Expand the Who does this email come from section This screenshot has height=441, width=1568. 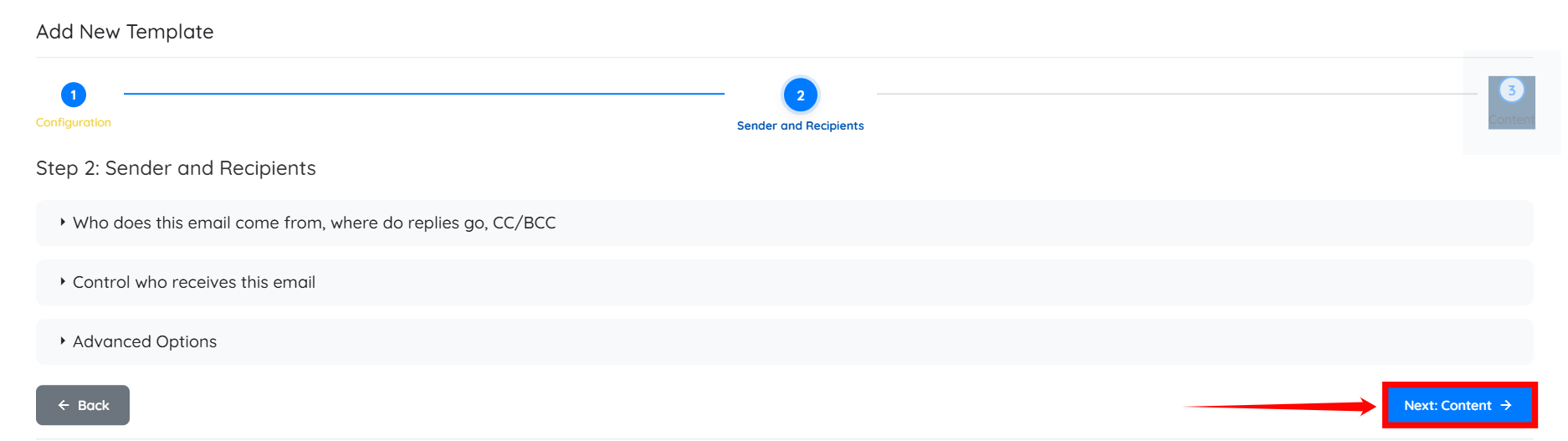point(314,223)
